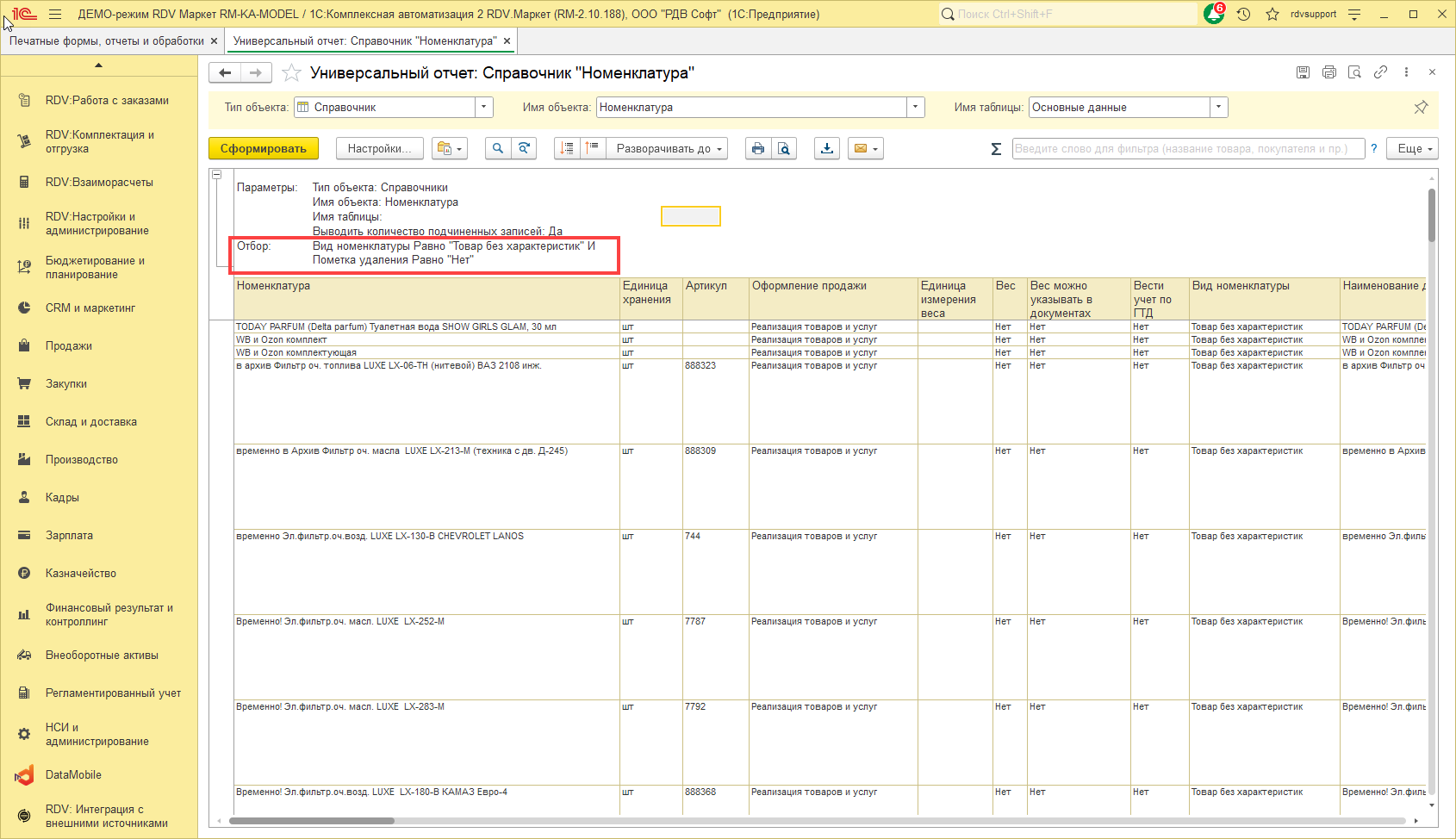
Task: Switch to 'Печатные формы, отчеты и обработки' tab
Action: coord(107,41)
